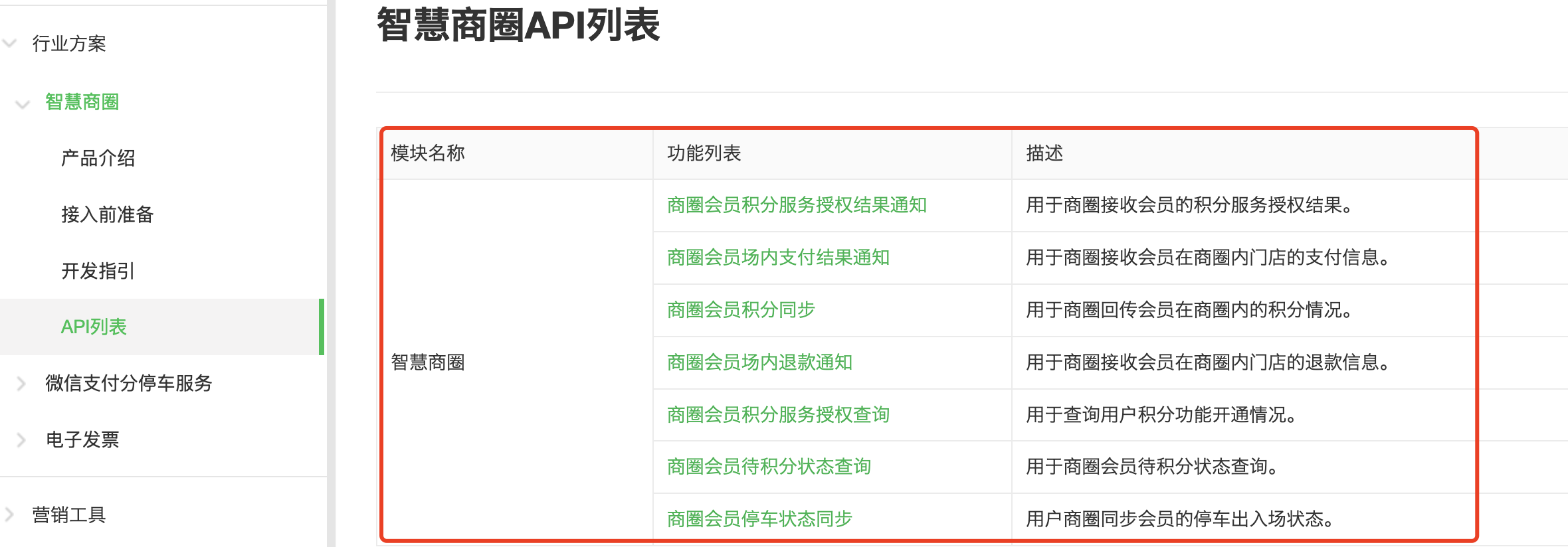Select 行业方案 in the sidebar
Image resolution: width=1568 pixels, height=547 pixels.
pos(69,44)
